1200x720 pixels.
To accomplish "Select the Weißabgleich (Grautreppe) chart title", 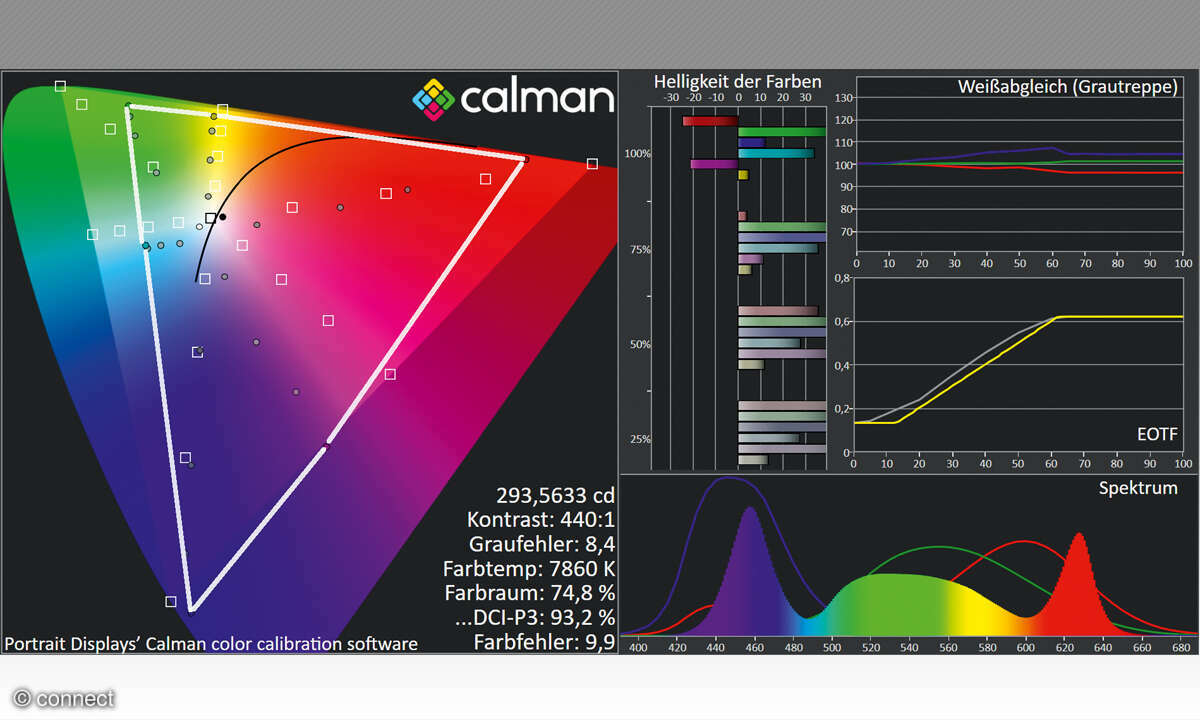I will (x=1067, y=87).
